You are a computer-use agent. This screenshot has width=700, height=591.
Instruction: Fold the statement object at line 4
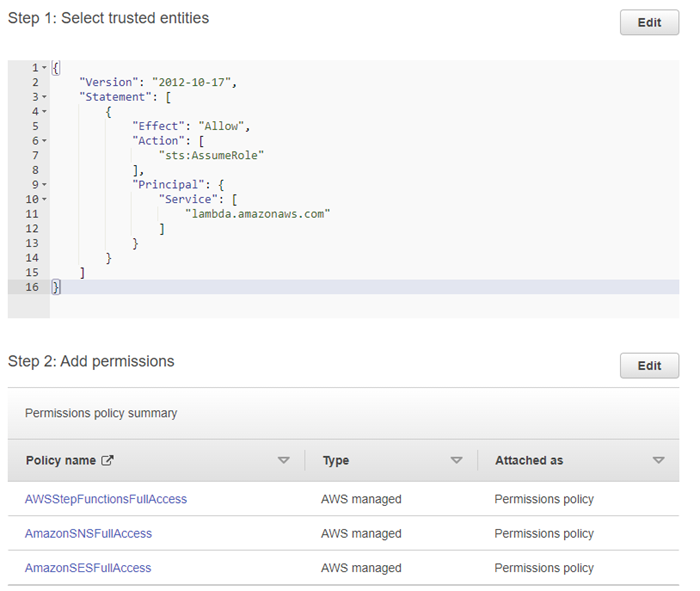(44, 112)
